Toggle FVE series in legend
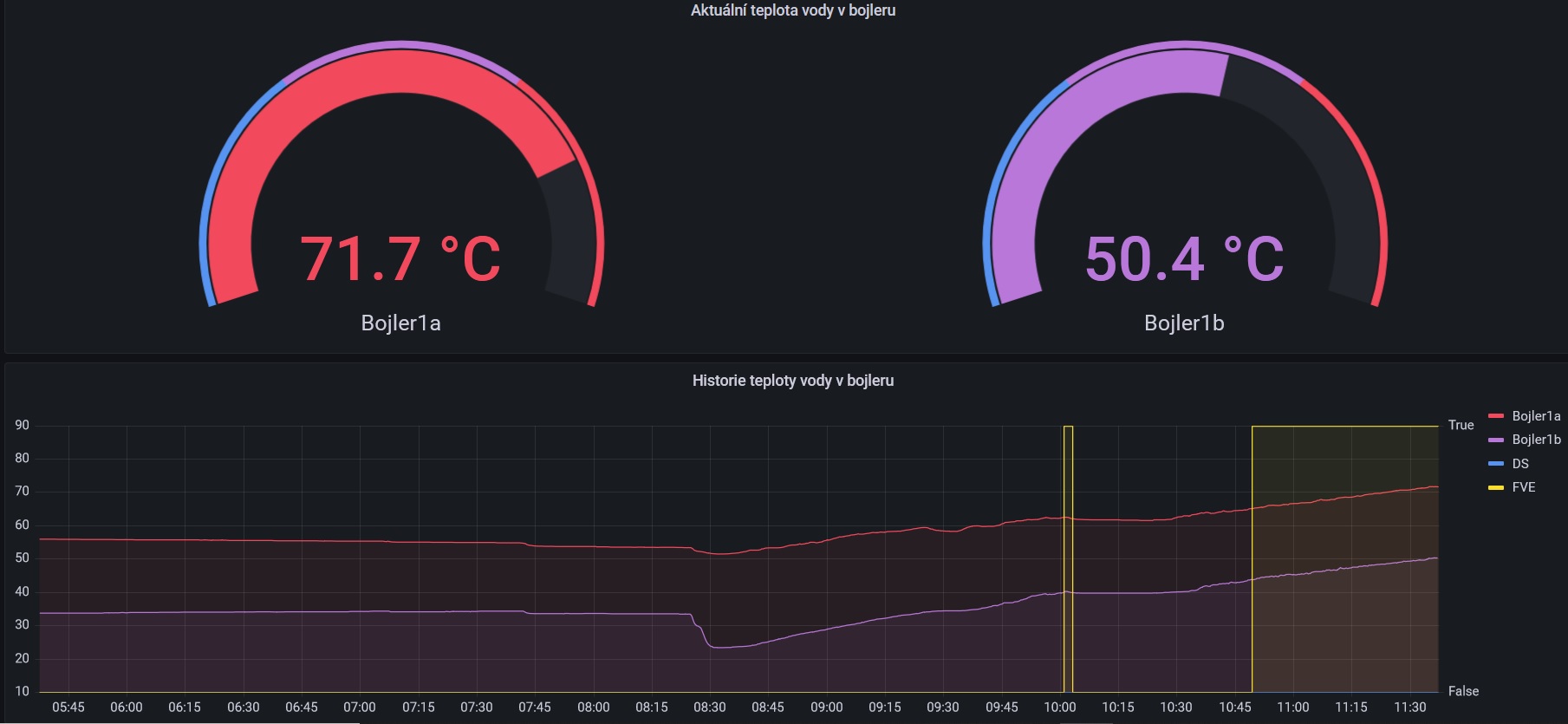The height and width of the screenshot is (724, 1568). 1524,487
